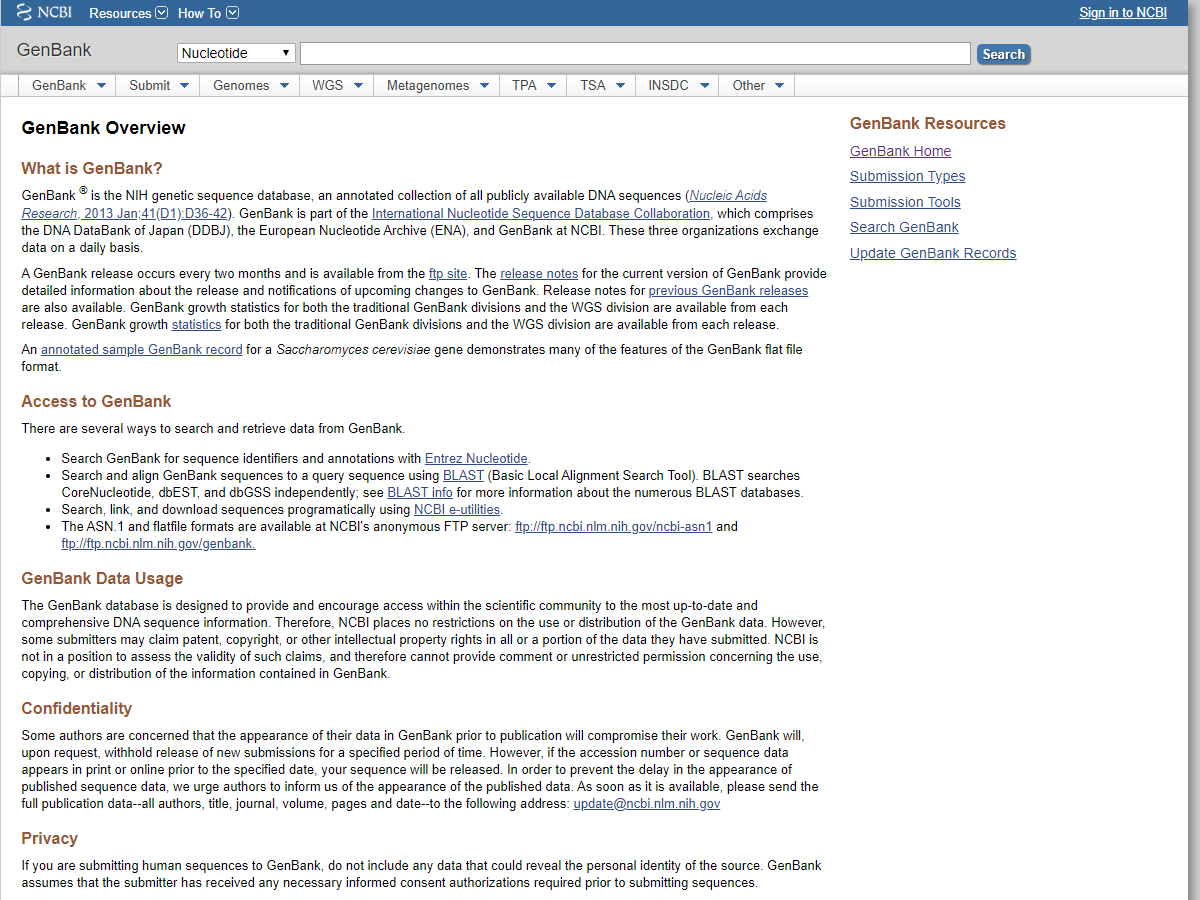Follow the Entrez Nucleotide link
Image resolution: width=1200 pixels, height=900 pixels.
coord(476,459)
